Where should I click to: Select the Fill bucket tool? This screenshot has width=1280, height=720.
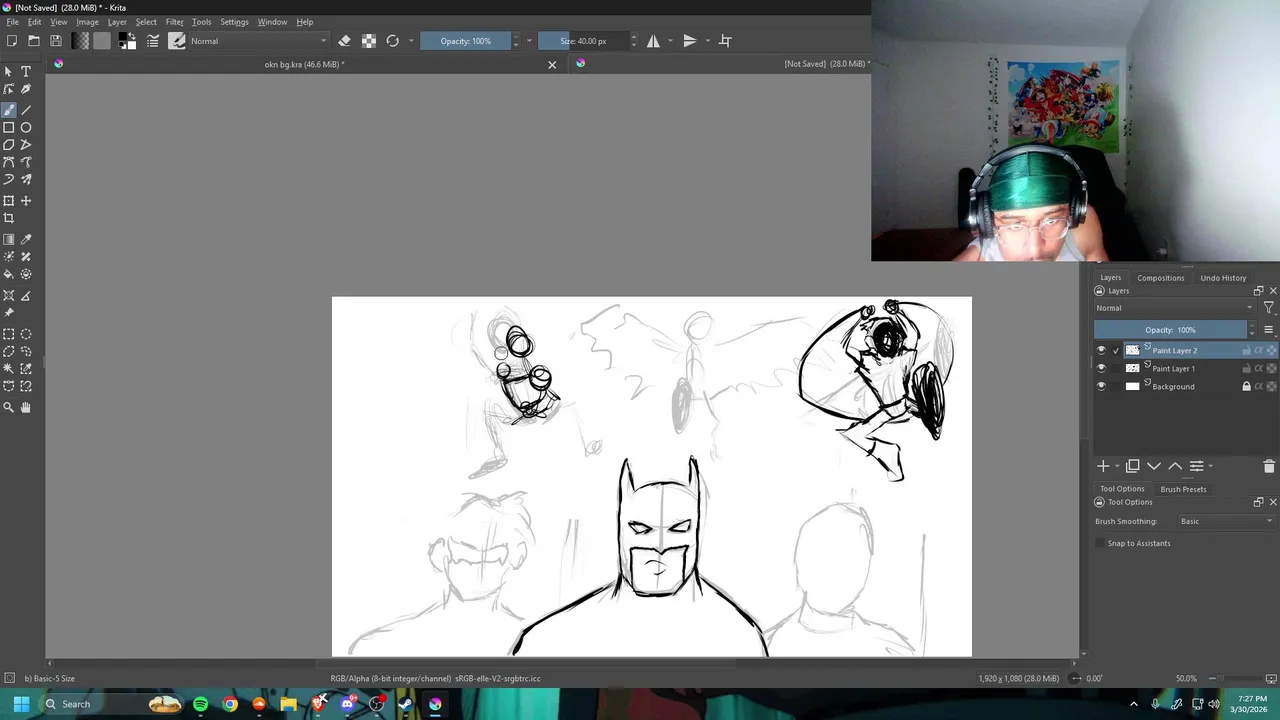[9, 274]
